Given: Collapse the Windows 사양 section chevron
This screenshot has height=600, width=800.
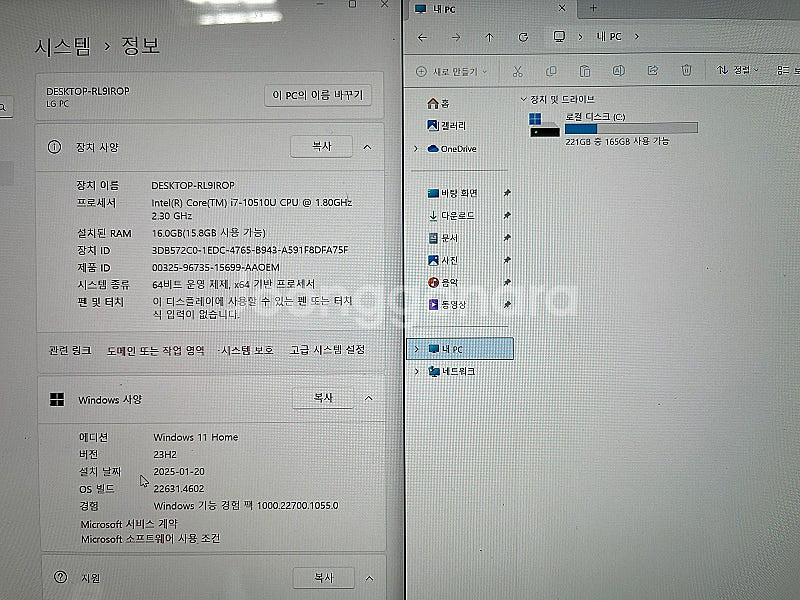Looking at the screenshot, I should (x=367, y=398).
